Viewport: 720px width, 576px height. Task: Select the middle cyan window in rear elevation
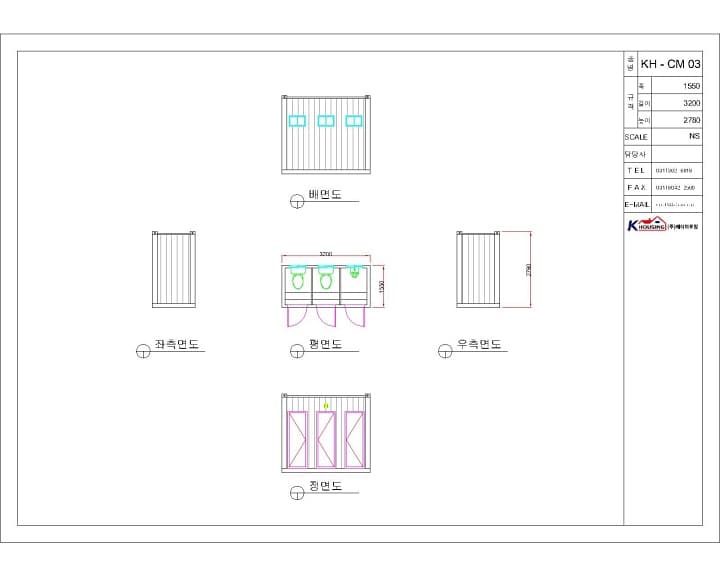[326, 121]
